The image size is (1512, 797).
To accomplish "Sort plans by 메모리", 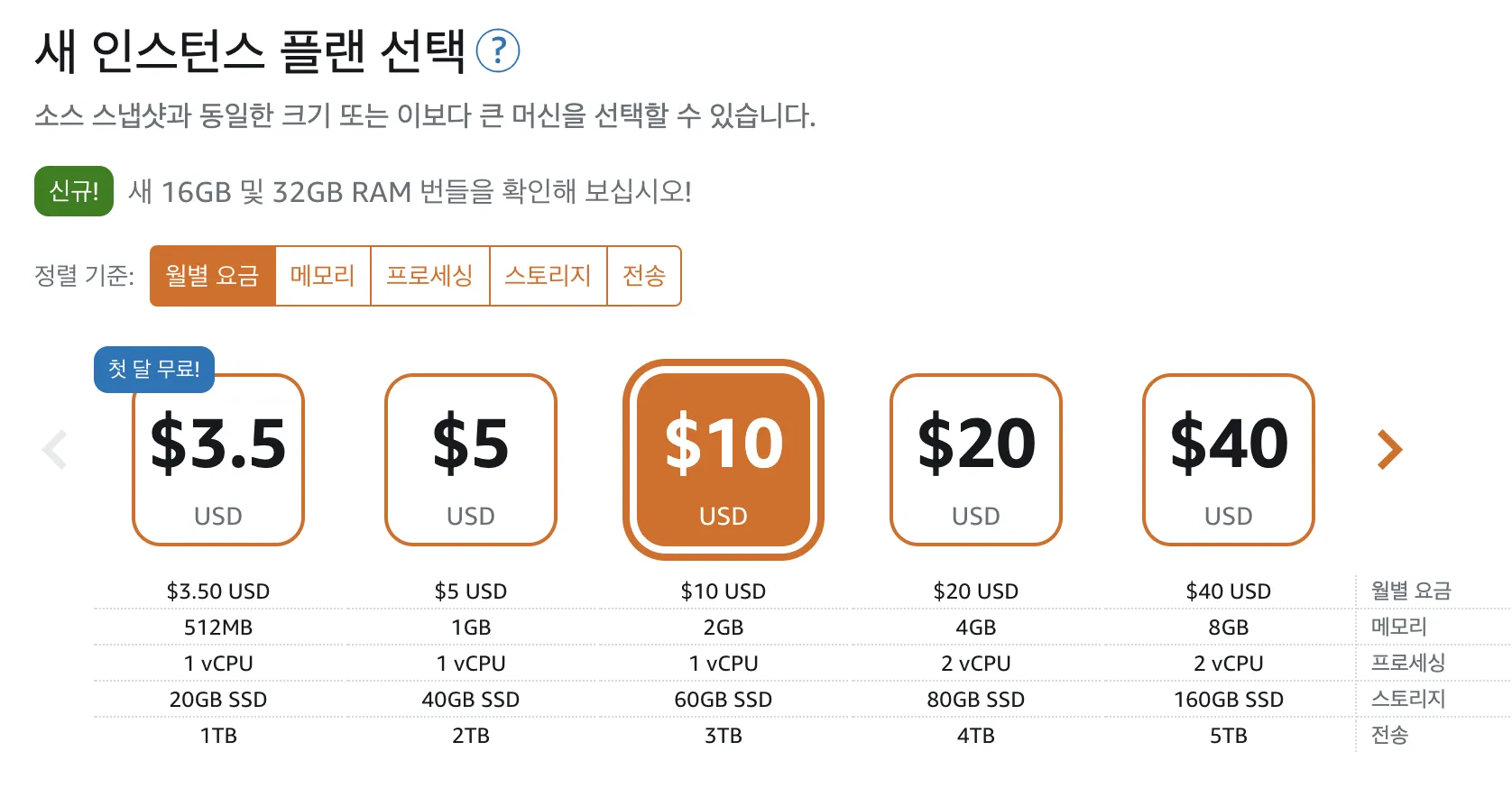I will pos(323,276).
